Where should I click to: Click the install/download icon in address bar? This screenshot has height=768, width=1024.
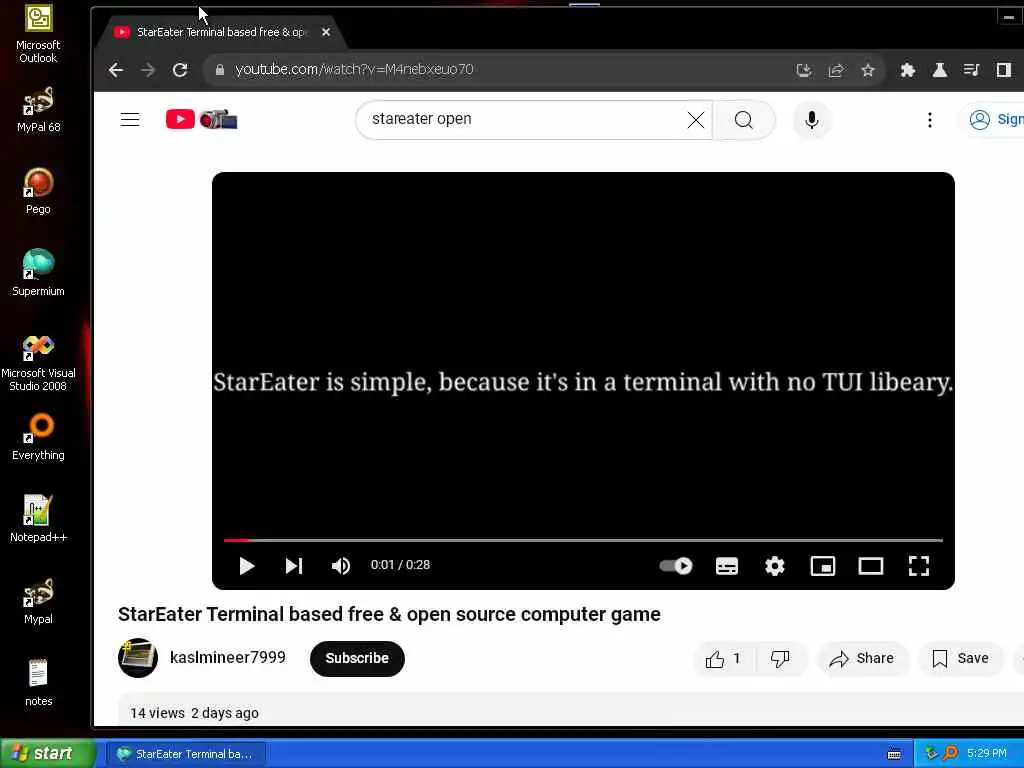804,70
